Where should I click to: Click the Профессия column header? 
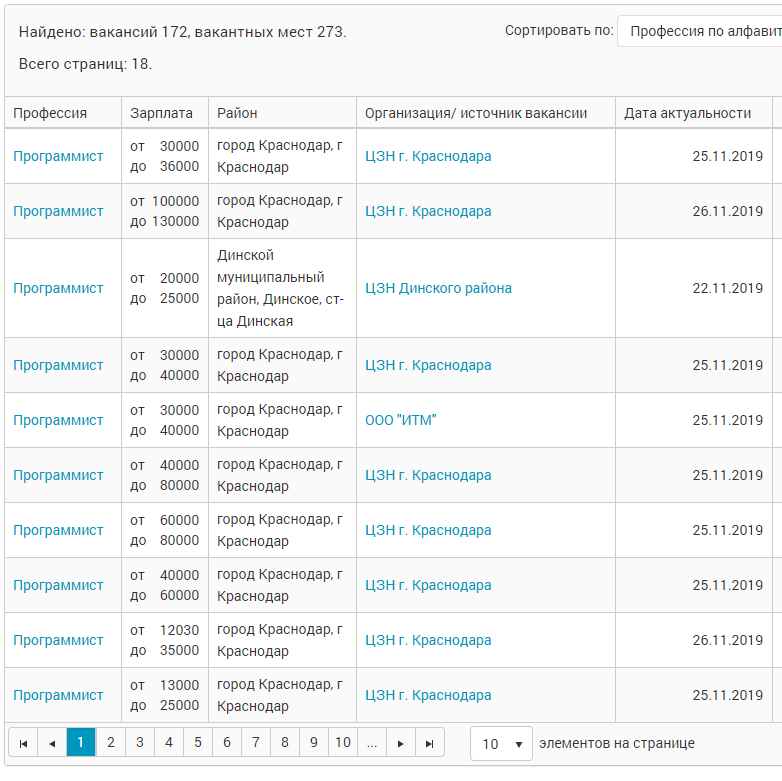pyautogui.click(x=50, y=113)
